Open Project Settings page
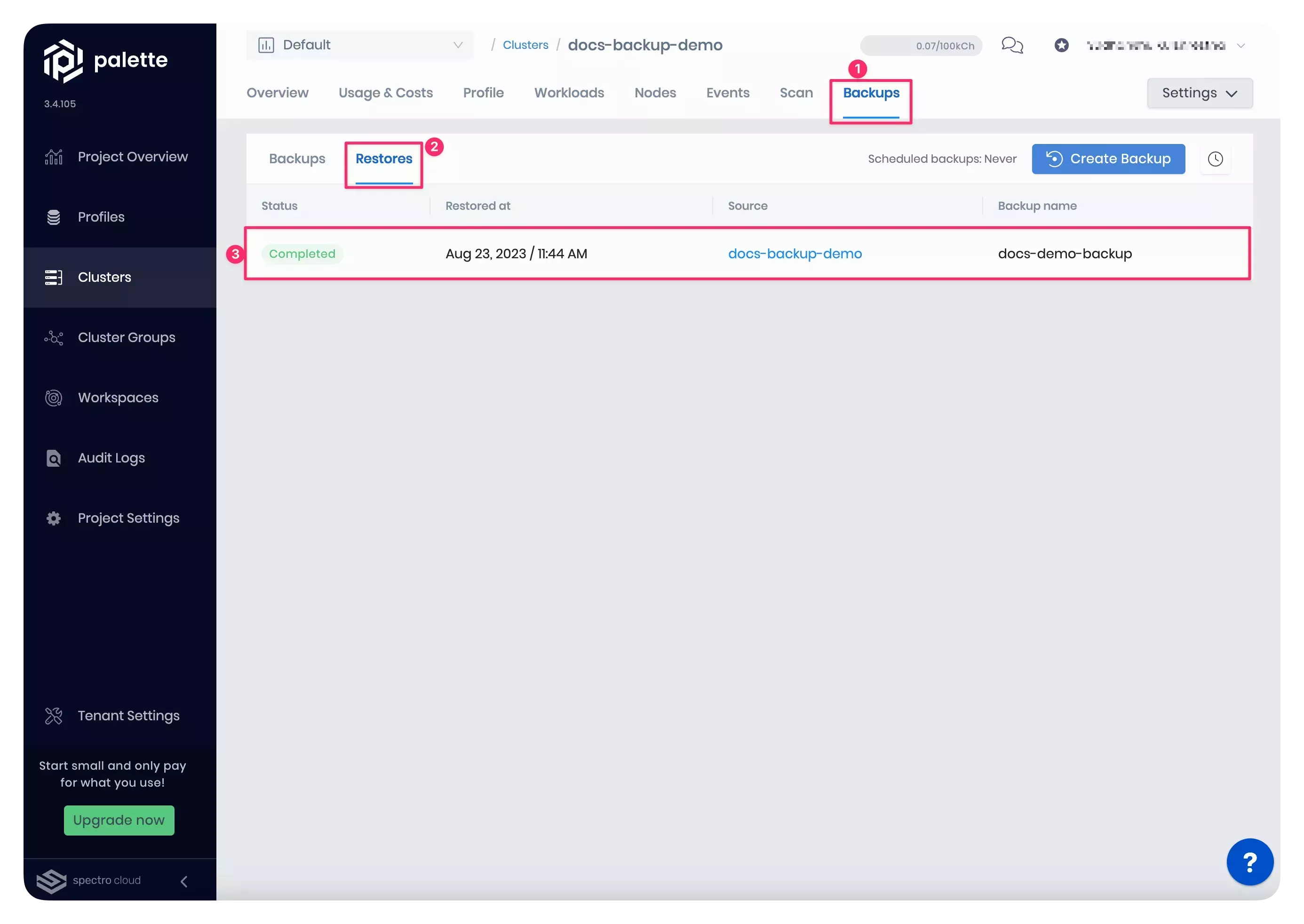This screenshot has width=1304, height=924. click(128, 517)
